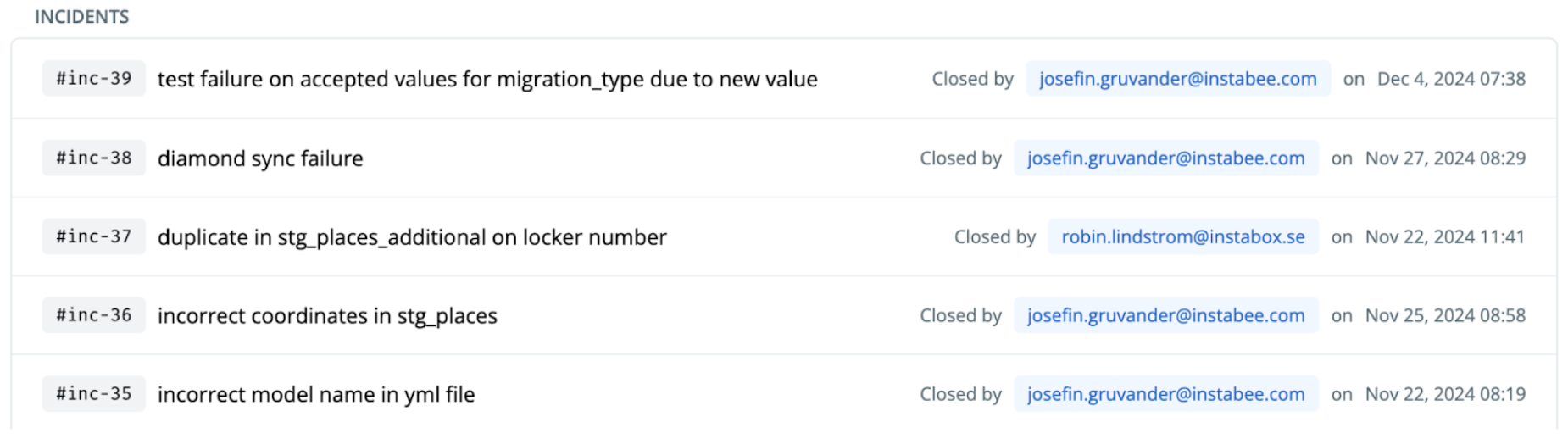Screen dimensions: 1568x439
Task: Select the INCIDENTS section header
Action: coord(82,17)
